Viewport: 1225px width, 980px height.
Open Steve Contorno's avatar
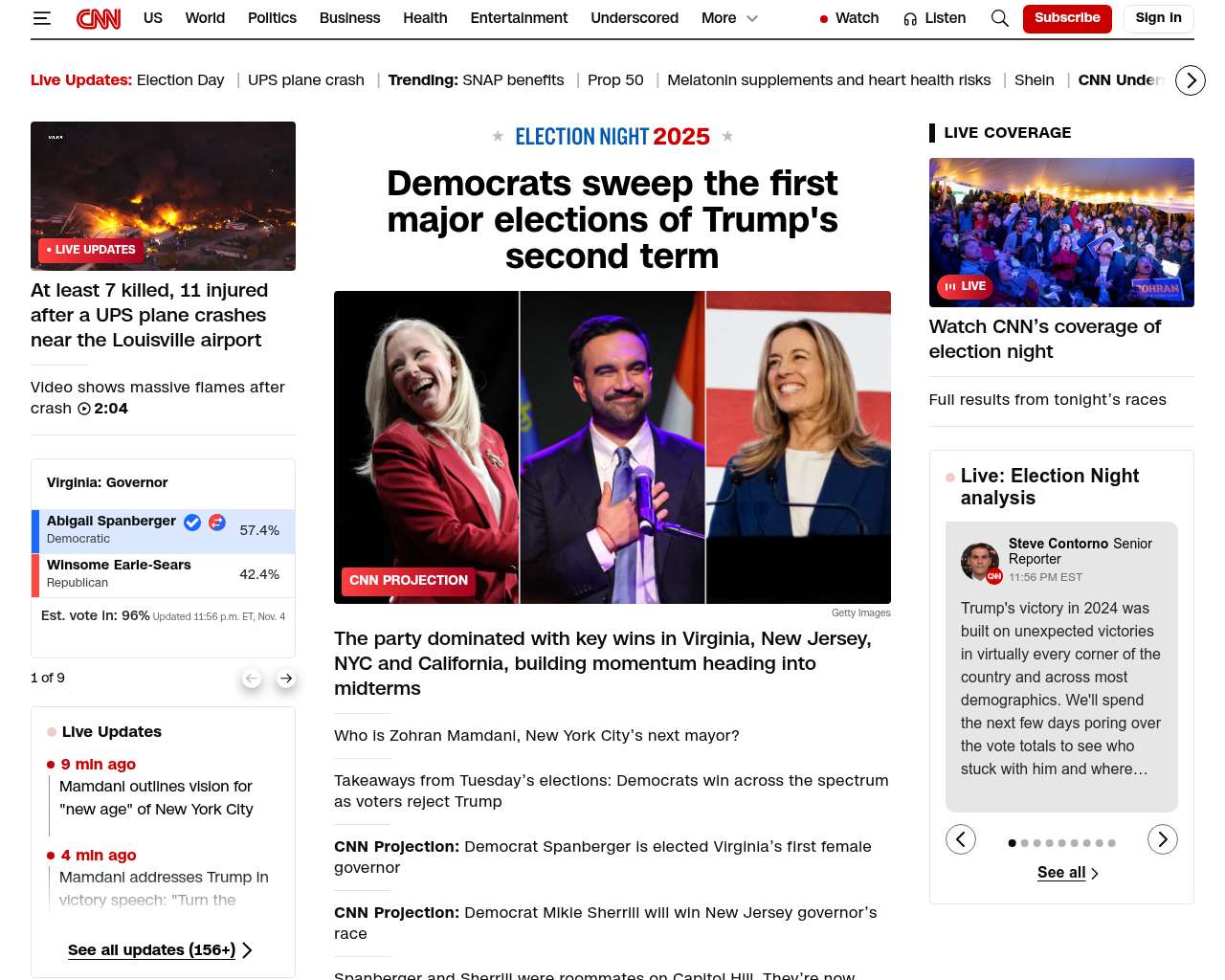980,562
